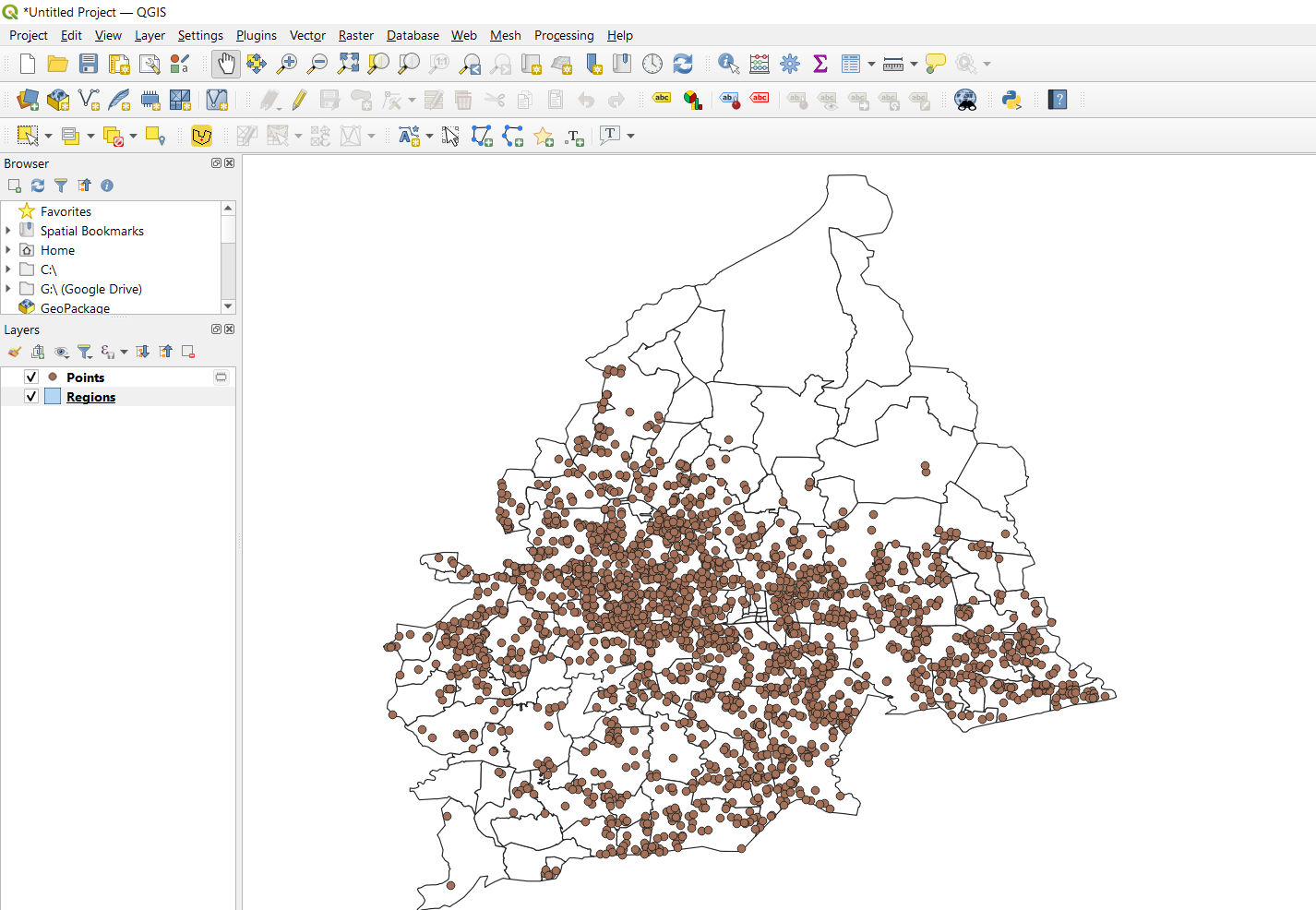
Task: Open the Select Features dropdown arrow
Action: click(x=48, y=136)
